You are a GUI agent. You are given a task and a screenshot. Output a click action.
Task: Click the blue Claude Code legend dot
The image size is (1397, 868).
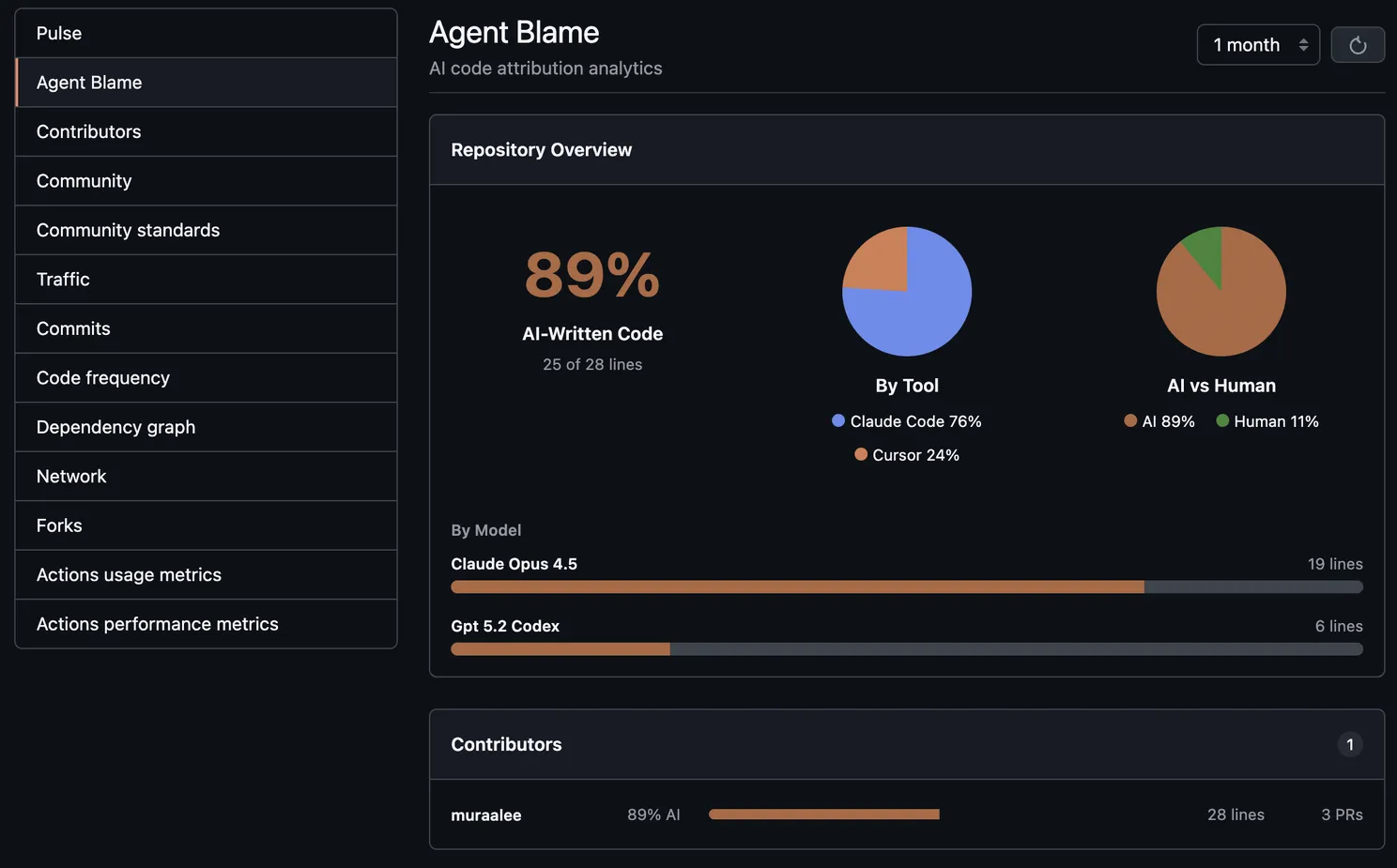[x=838, y=421]
